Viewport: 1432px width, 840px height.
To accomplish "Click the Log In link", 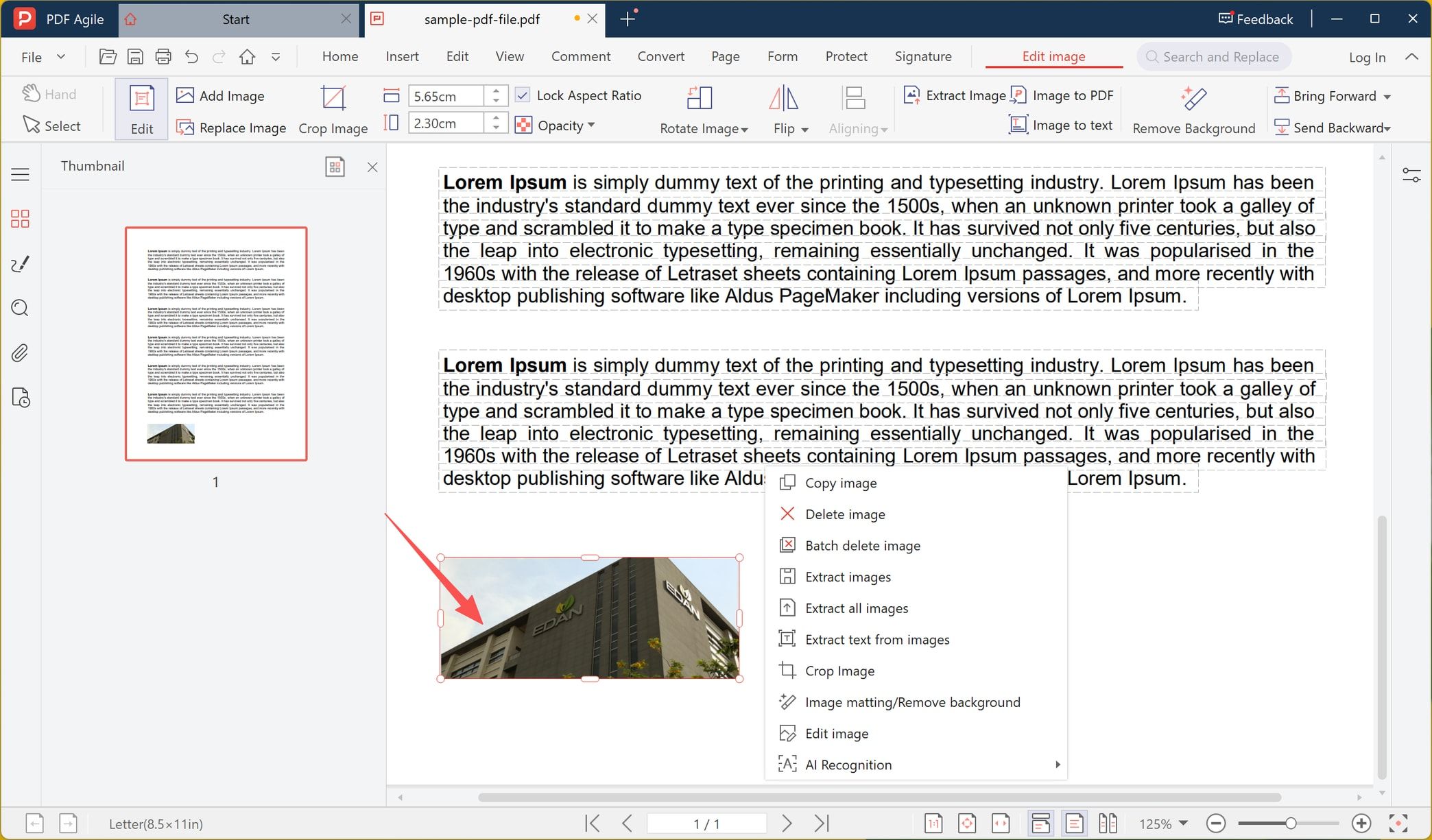I will [x=1367, y=57].
